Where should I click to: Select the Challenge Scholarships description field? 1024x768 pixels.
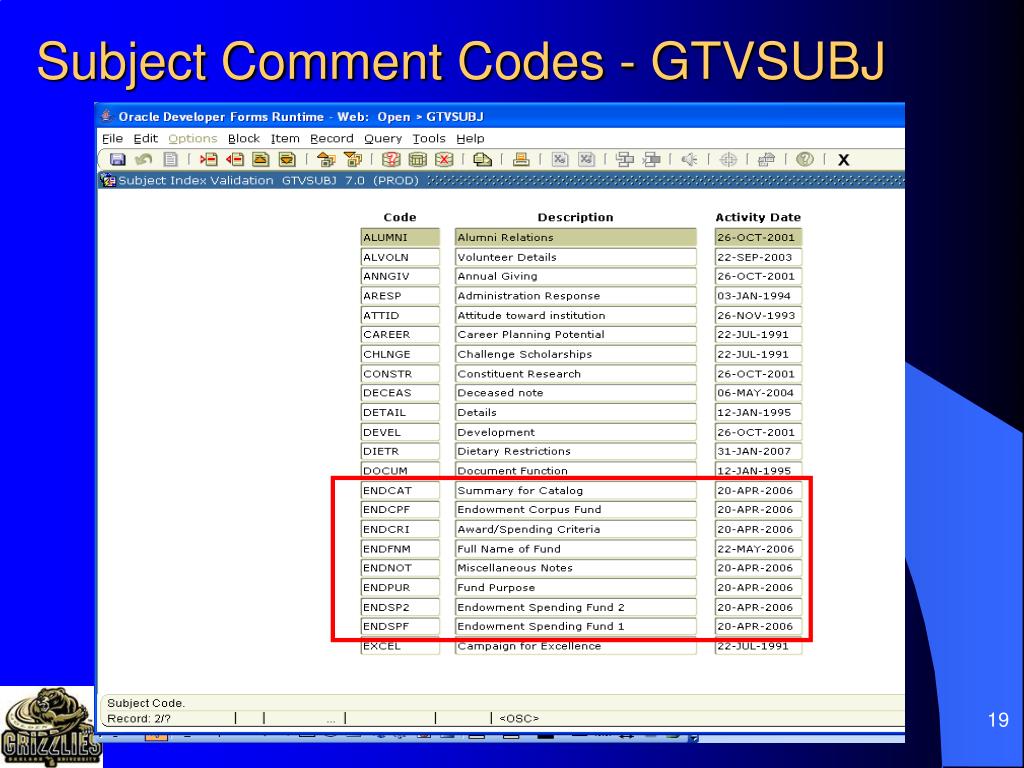point(575,354)
